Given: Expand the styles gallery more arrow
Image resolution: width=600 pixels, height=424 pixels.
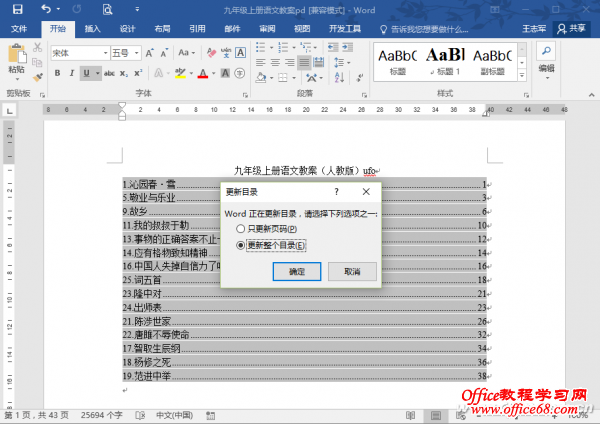Looking at the screenshot, I should 522,75.
